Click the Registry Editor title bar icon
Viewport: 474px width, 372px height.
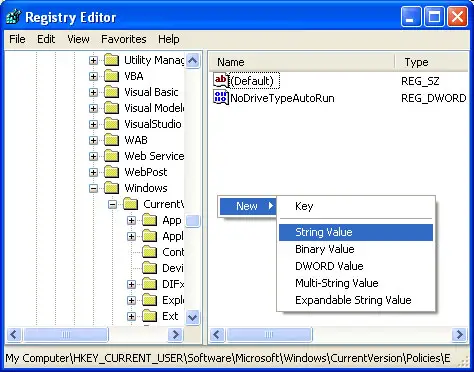pos(14,17)
